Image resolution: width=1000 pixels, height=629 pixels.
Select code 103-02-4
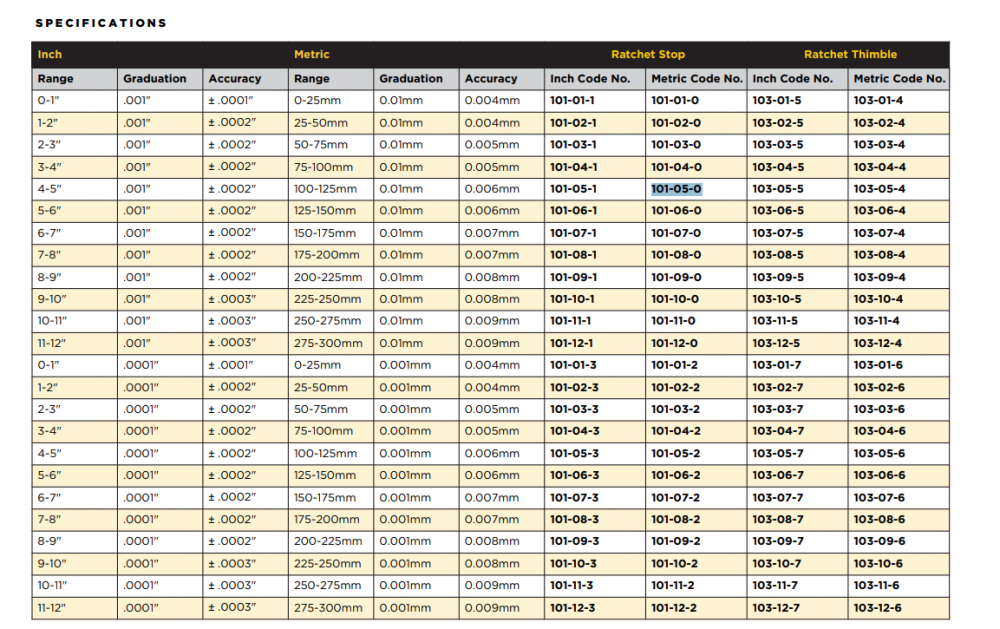(x=879, y=122)
